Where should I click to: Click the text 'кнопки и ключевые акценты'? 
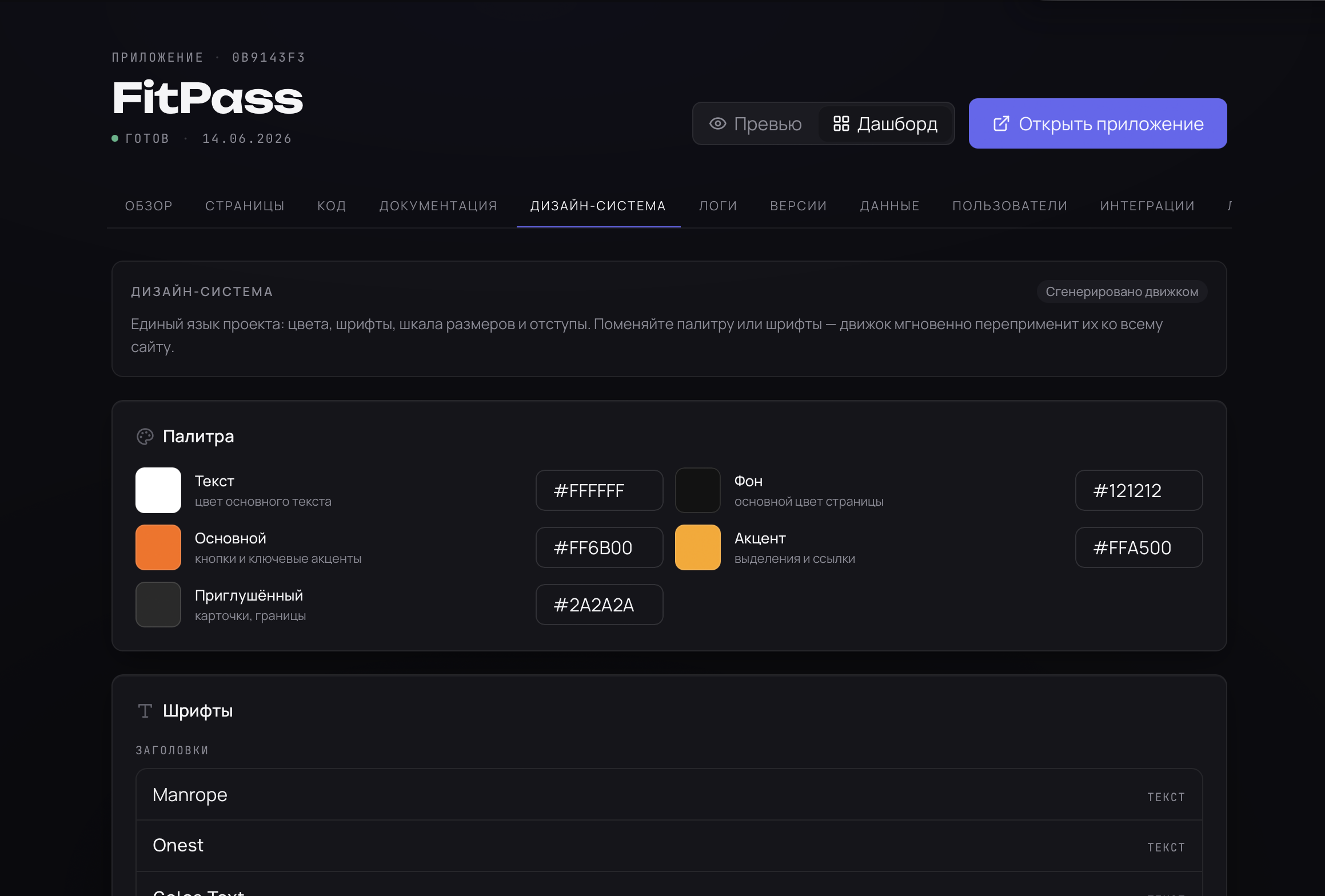click(x=278, y=559)
